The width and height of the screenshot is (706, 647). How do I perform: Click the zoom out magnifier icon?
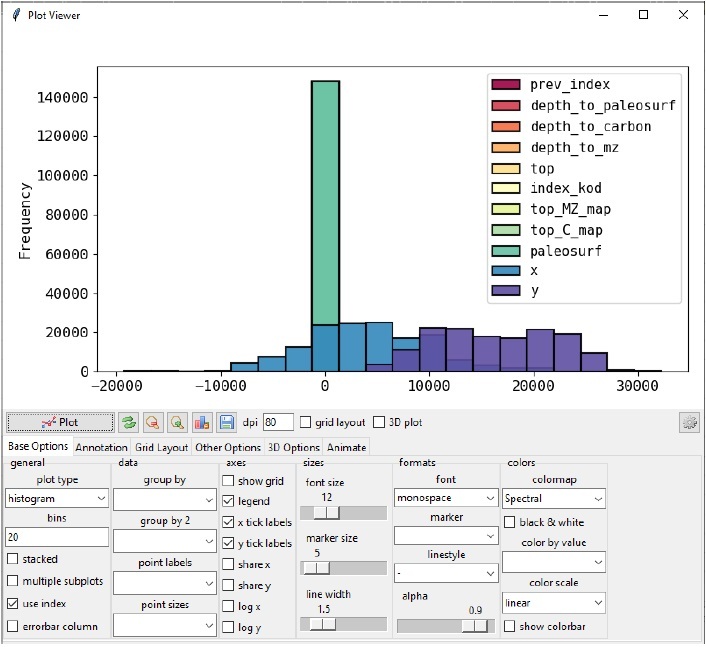click(154, 422)
